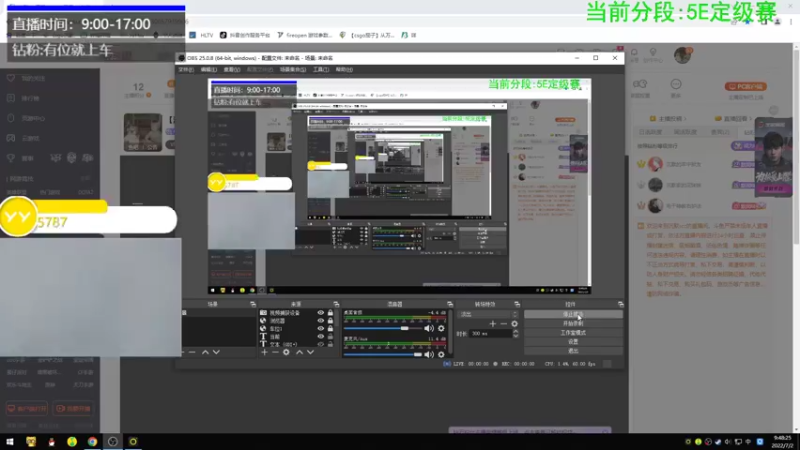Remove the selected source with the minus icon
Viewport: 800px width, 450px height.
tap(275, 352)
